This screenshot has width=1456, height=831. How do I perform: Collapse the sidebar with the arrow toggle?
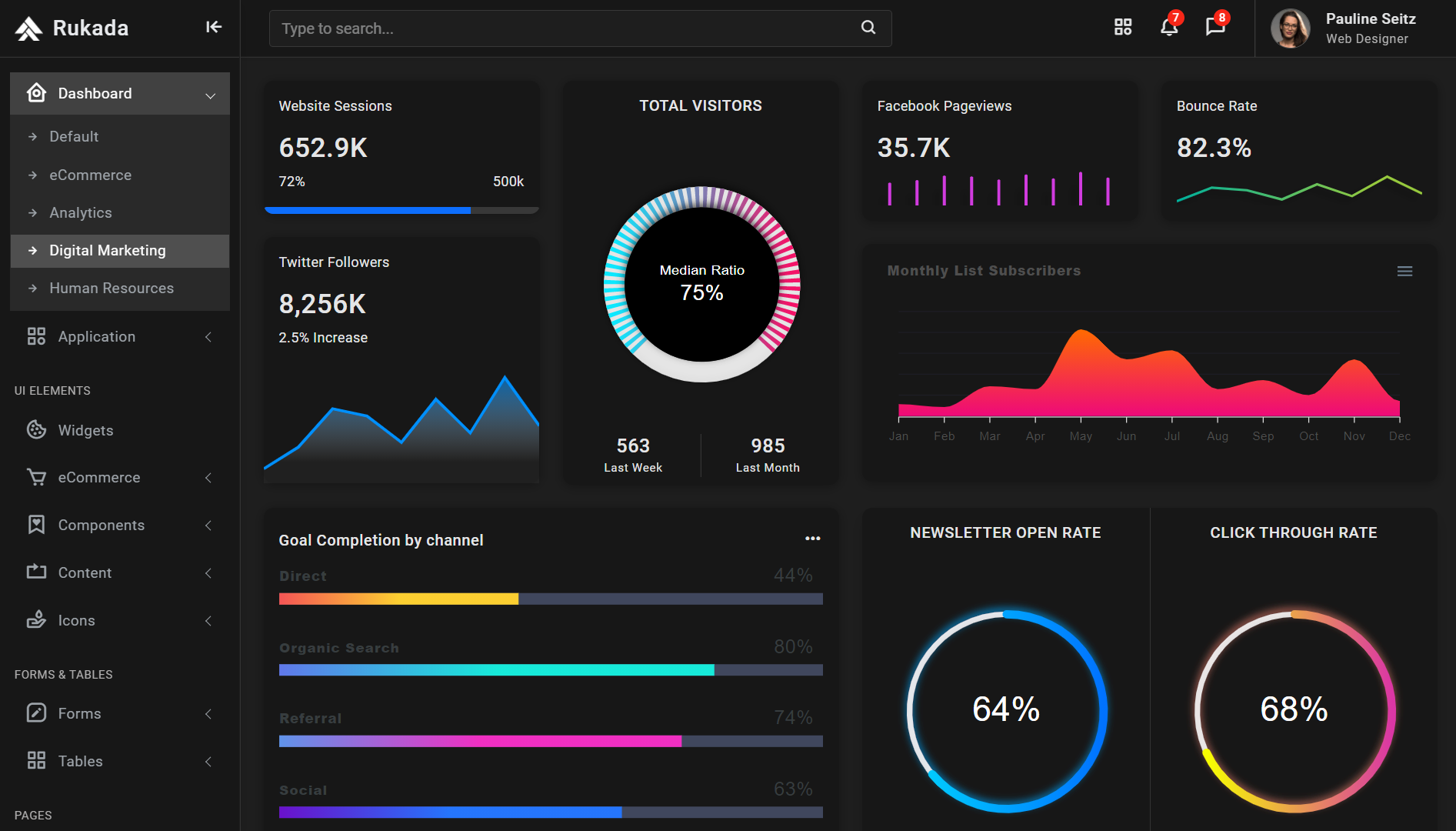click(213, 27)
